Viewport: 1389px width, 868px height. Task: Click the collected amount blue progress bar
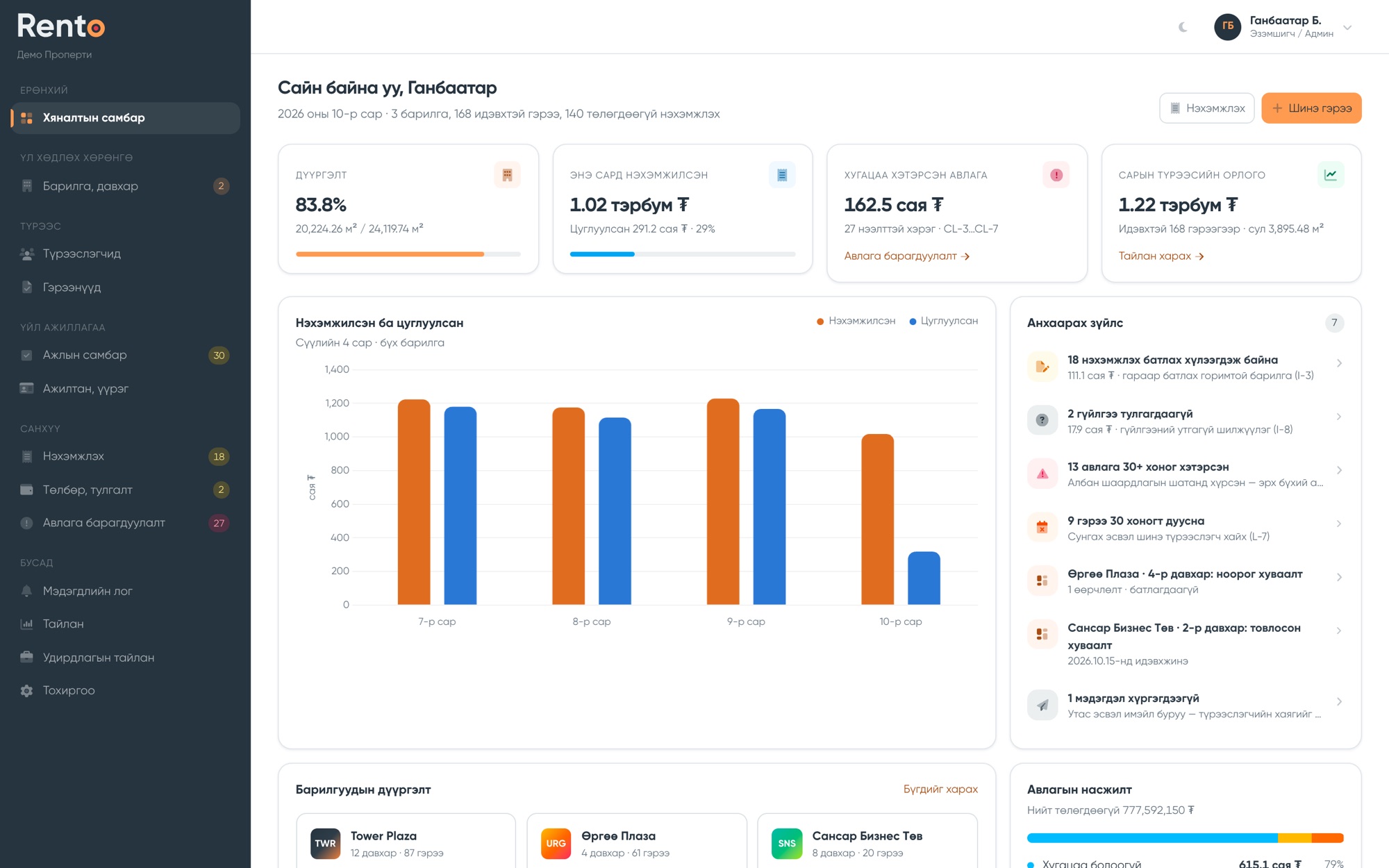coord(682,254)
